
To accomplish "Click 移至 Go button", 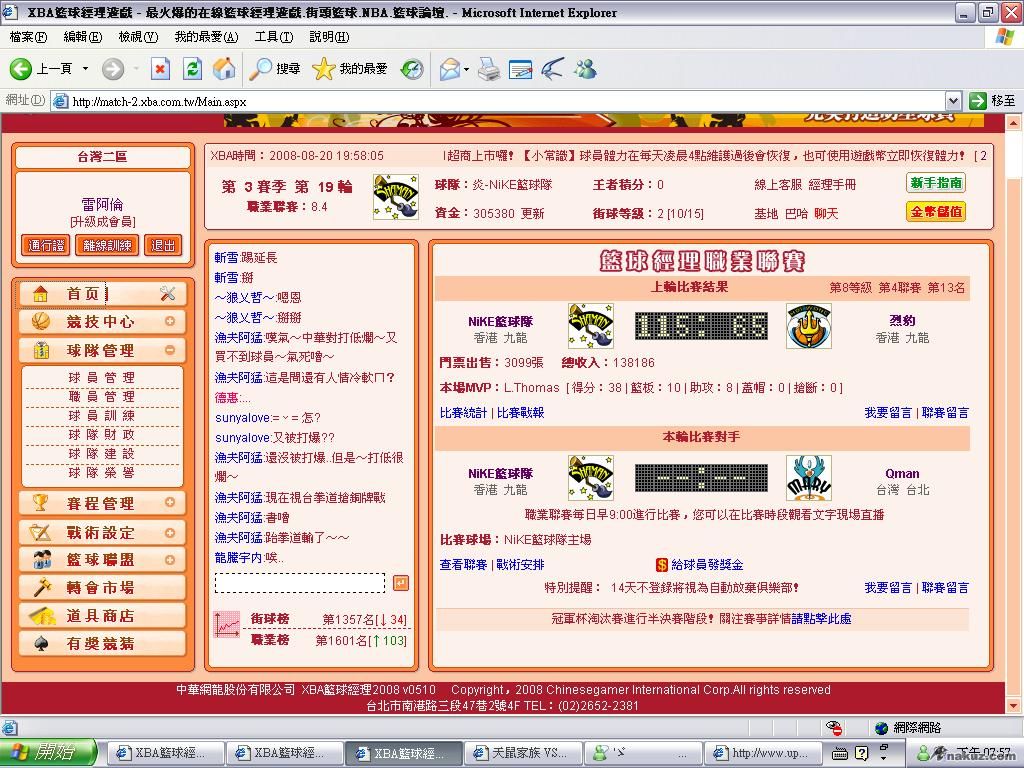I will (992, 101).
